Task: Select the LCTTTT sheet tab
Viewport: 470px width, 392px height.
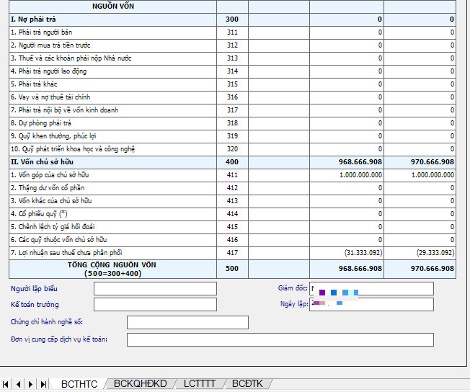Action: 200,384
